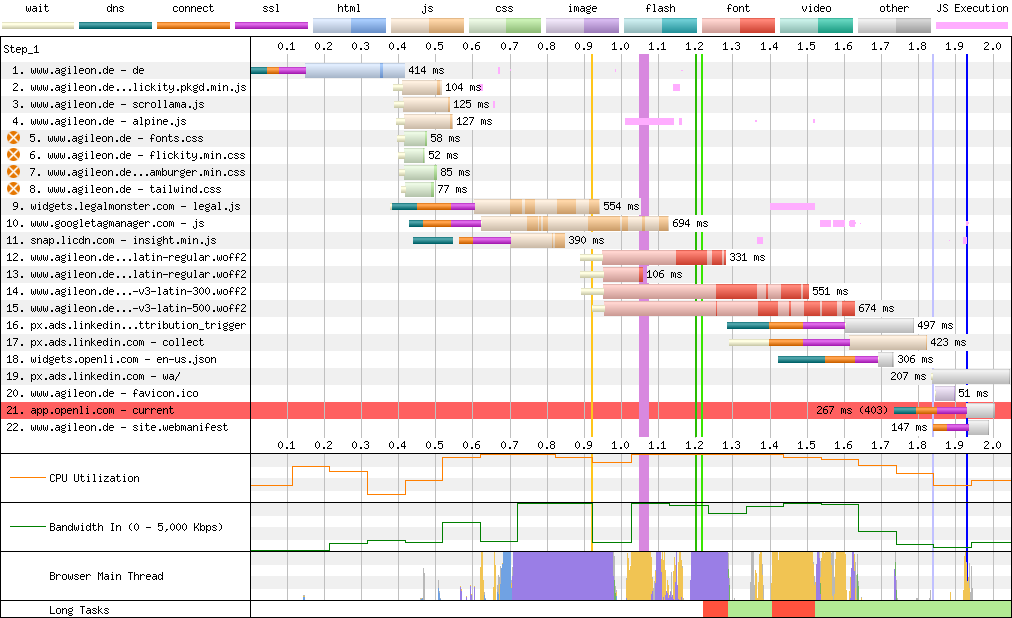The width and height of the screenshot is (1012, 618).
Task: Click the render-blocking icon on fonts.css row
Action: [x=14, y=138]
